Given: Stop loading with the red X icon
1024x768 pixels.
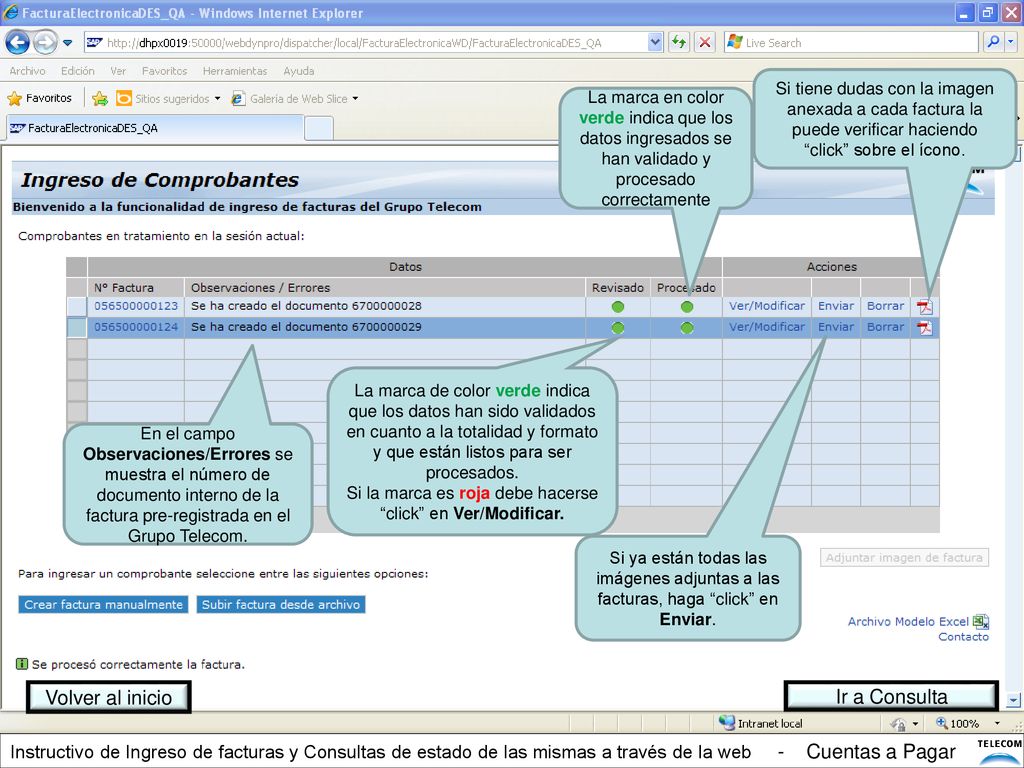Looking at the screenshot, I should tap(705, 42).
